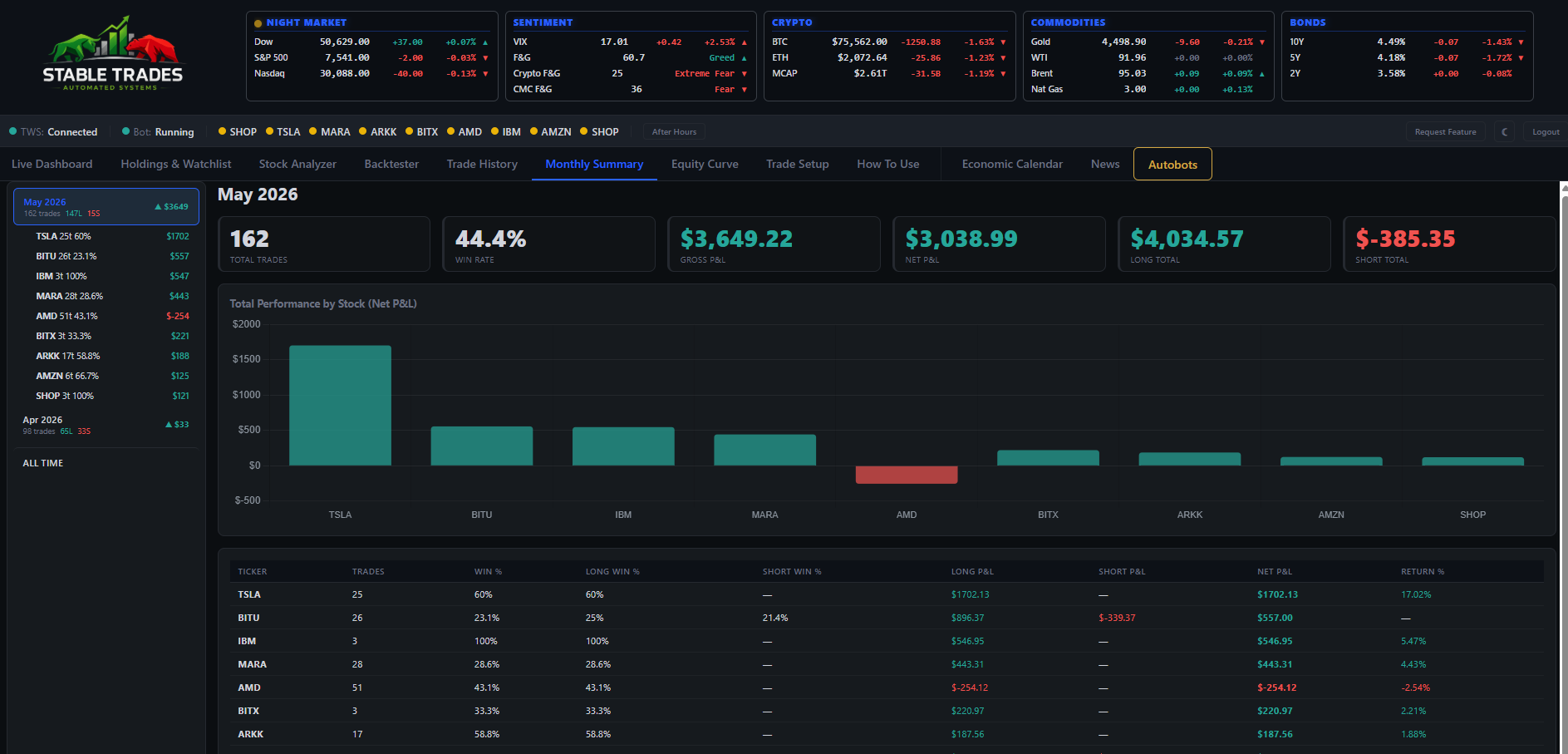Select the TSLA ticker chip in status bar

pyautogui.click(x=283, y=131)
